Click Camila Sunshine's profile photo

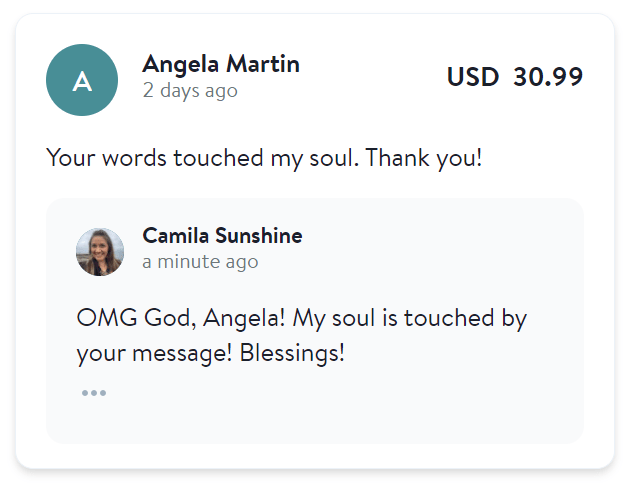pyautogui.click(x=100, y=252)
